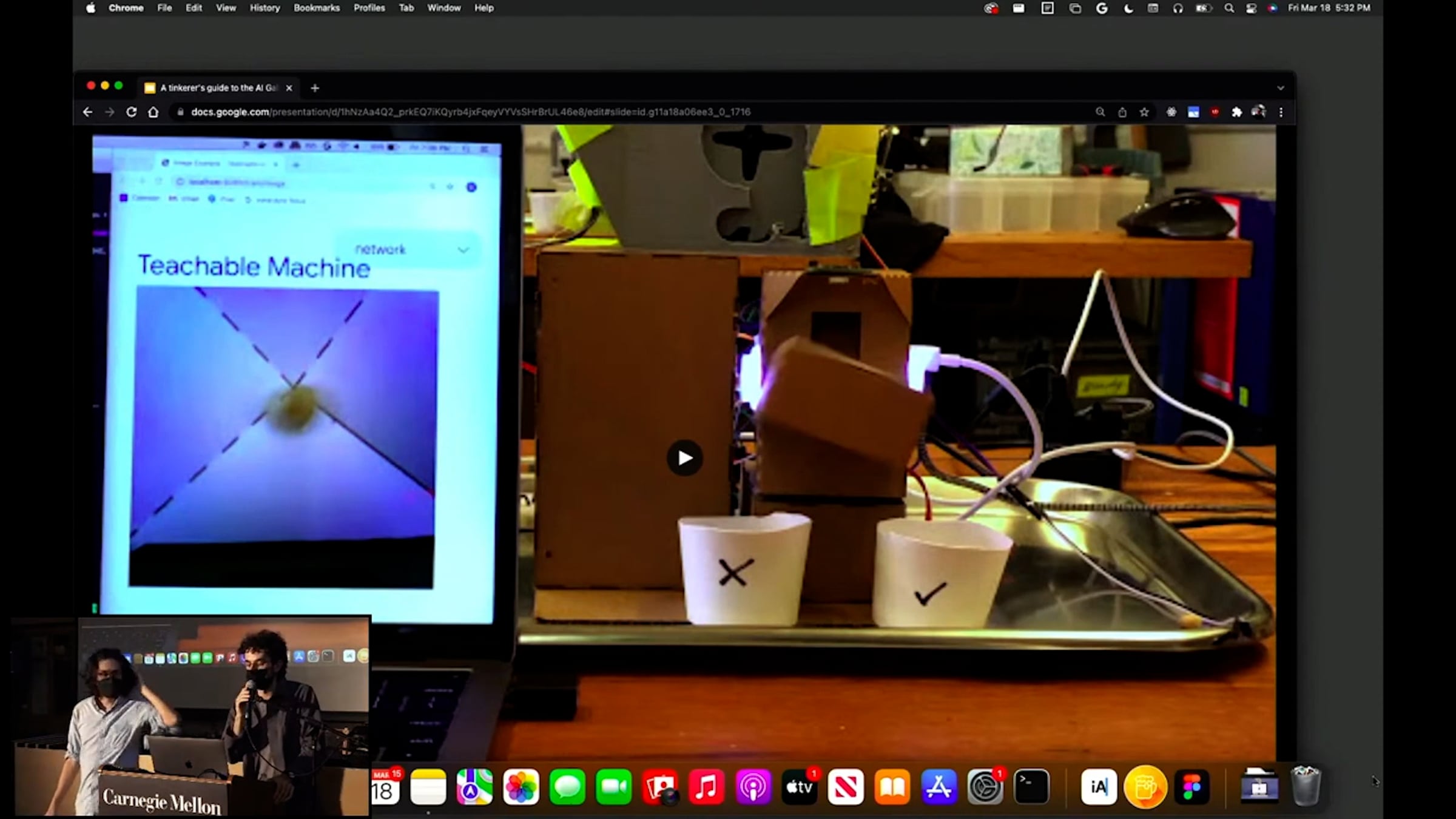Toggle macOS Control Center
This screenshot has width=1456, height=819.
pos(1251,8)
